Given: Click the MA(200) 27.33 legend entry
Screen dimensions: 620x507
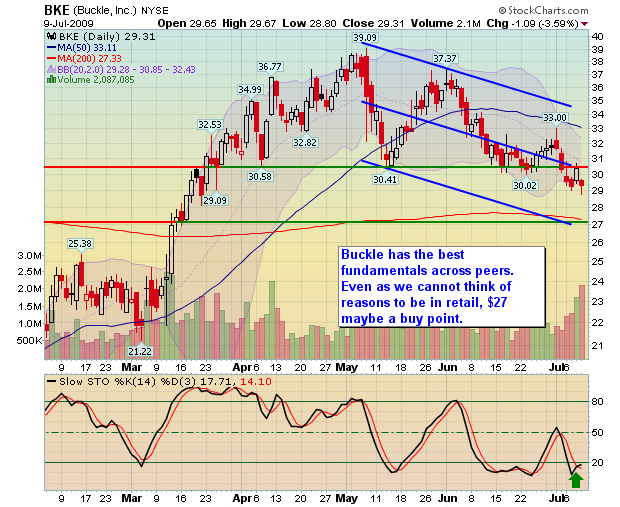Looking at the screenshot, I should 89,59.
